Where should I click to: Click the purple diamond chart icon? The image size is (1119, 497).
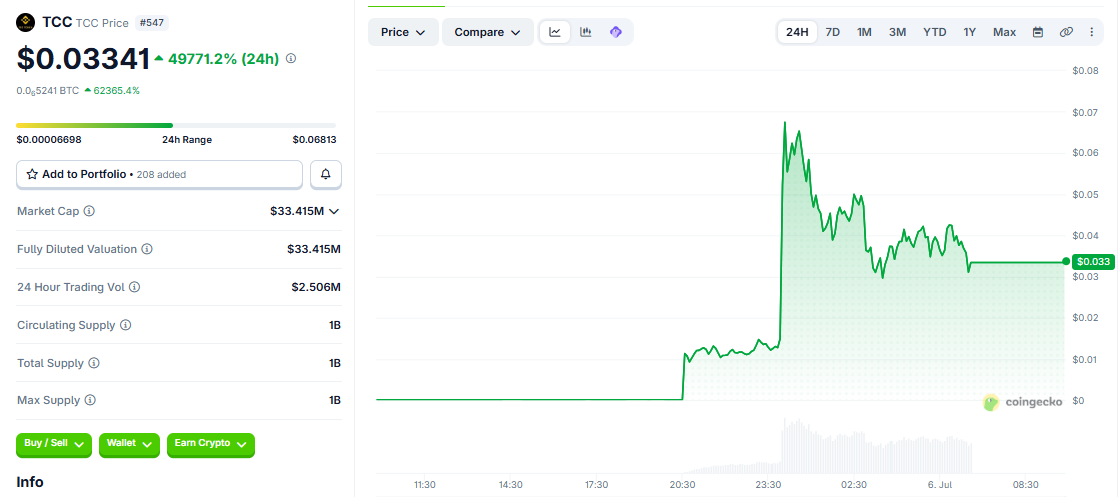(616, 32)
